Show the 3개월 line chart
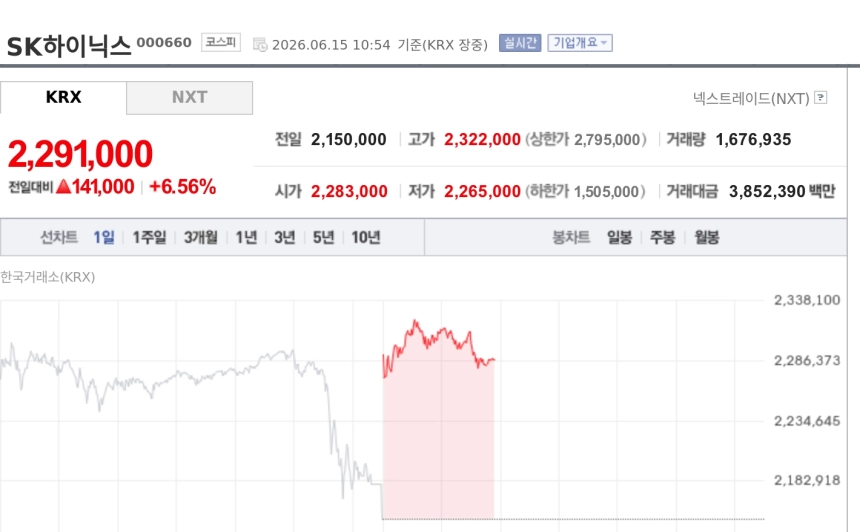 coord(201,237)
